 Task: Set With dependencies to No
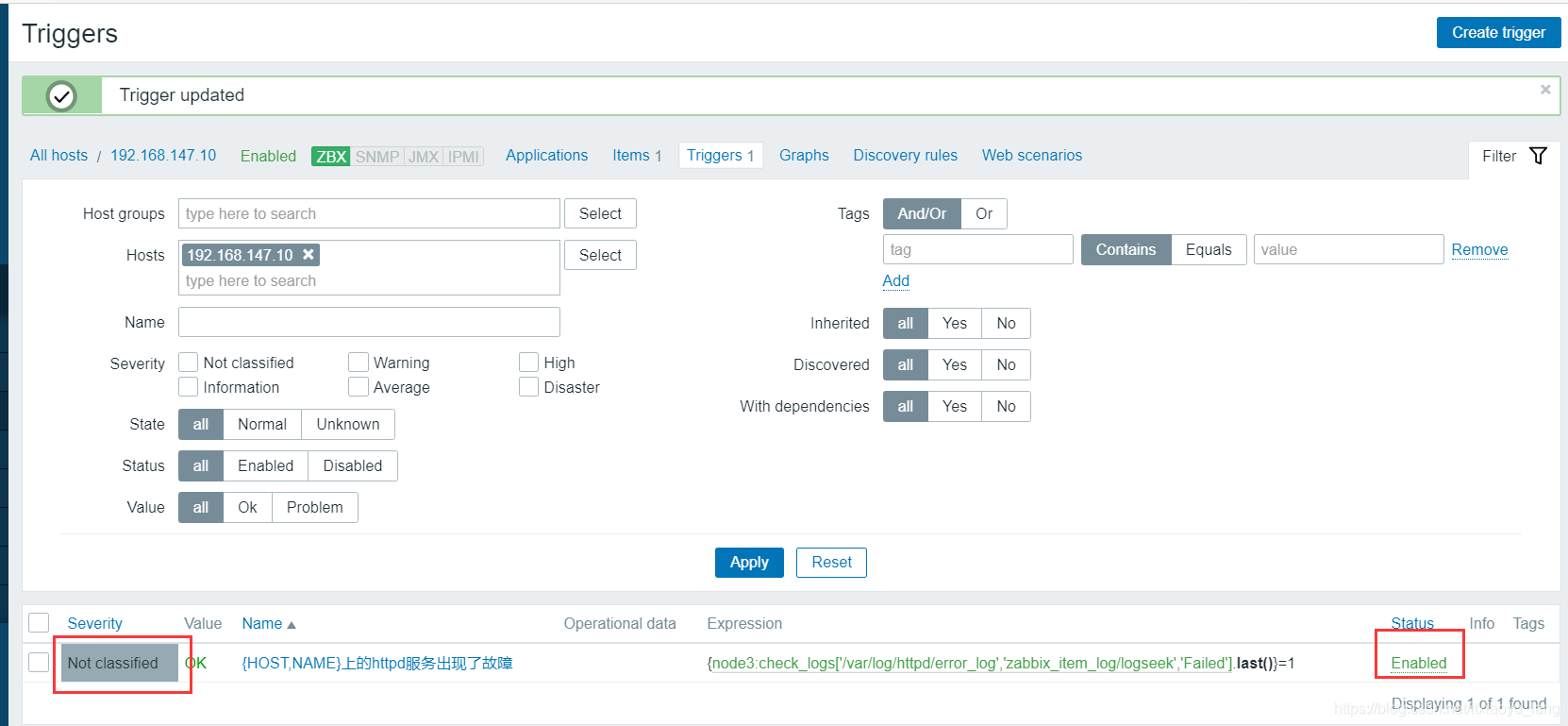(1007, 406)
